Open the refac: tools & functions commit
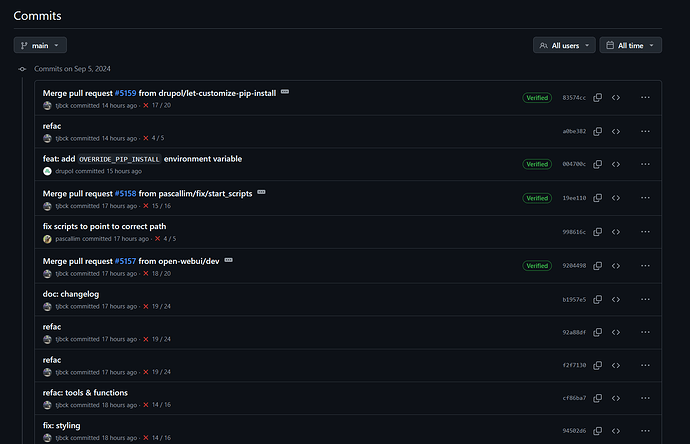Screen dimensions: 690x444 coord(85,393)
